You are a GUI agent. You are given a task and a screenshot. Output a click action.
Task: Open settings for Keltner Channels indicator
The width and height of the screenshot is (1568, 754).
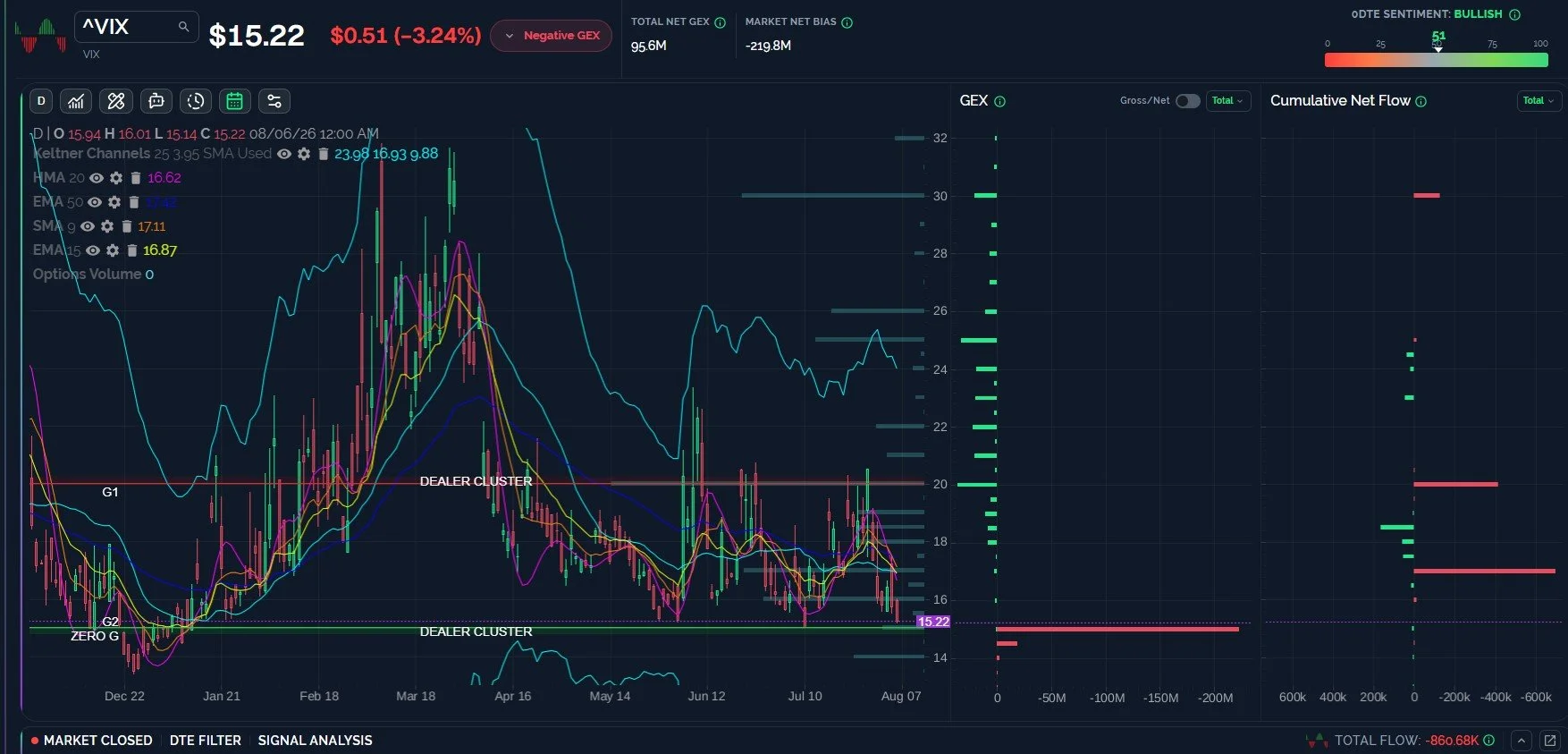tap(304, 154)
